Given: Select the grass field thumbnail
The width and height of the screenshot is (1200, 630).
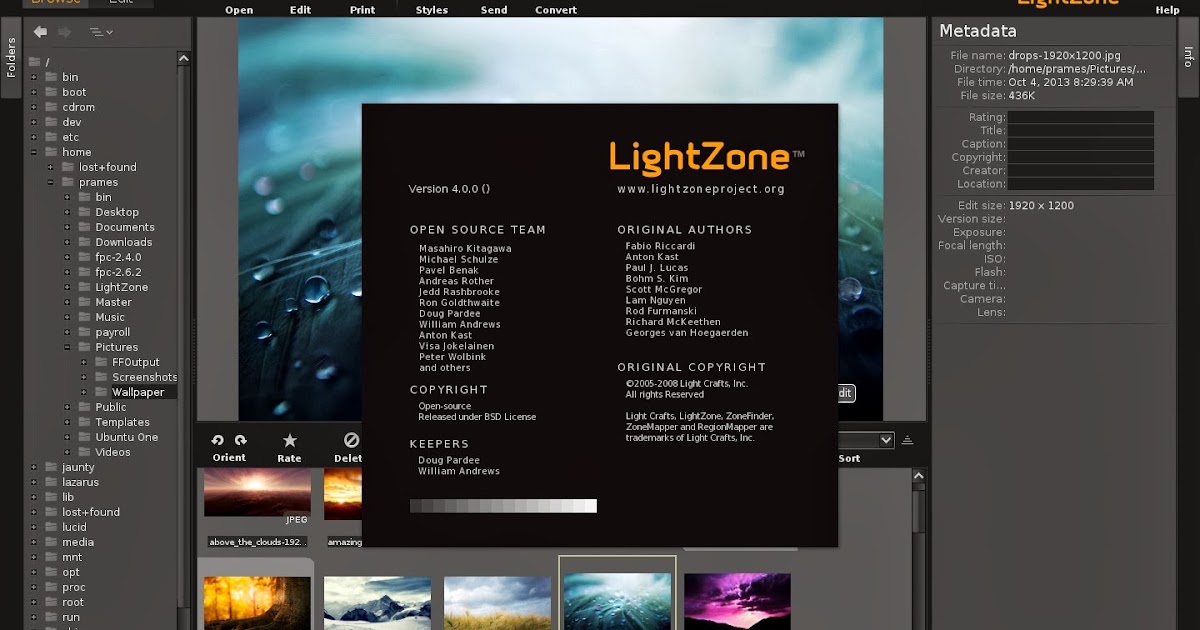Looking at the screenshot, I should coord(497,602).
